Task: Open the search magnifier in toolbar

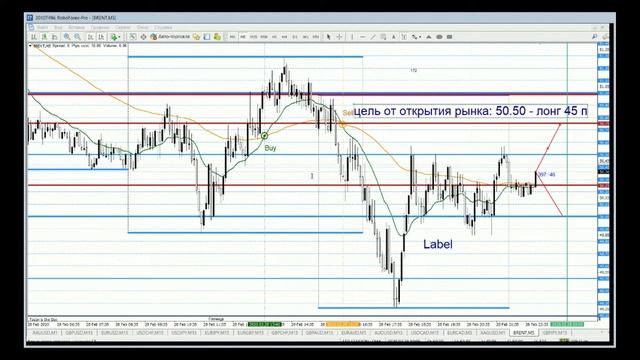Action: [x=594, y=36]
